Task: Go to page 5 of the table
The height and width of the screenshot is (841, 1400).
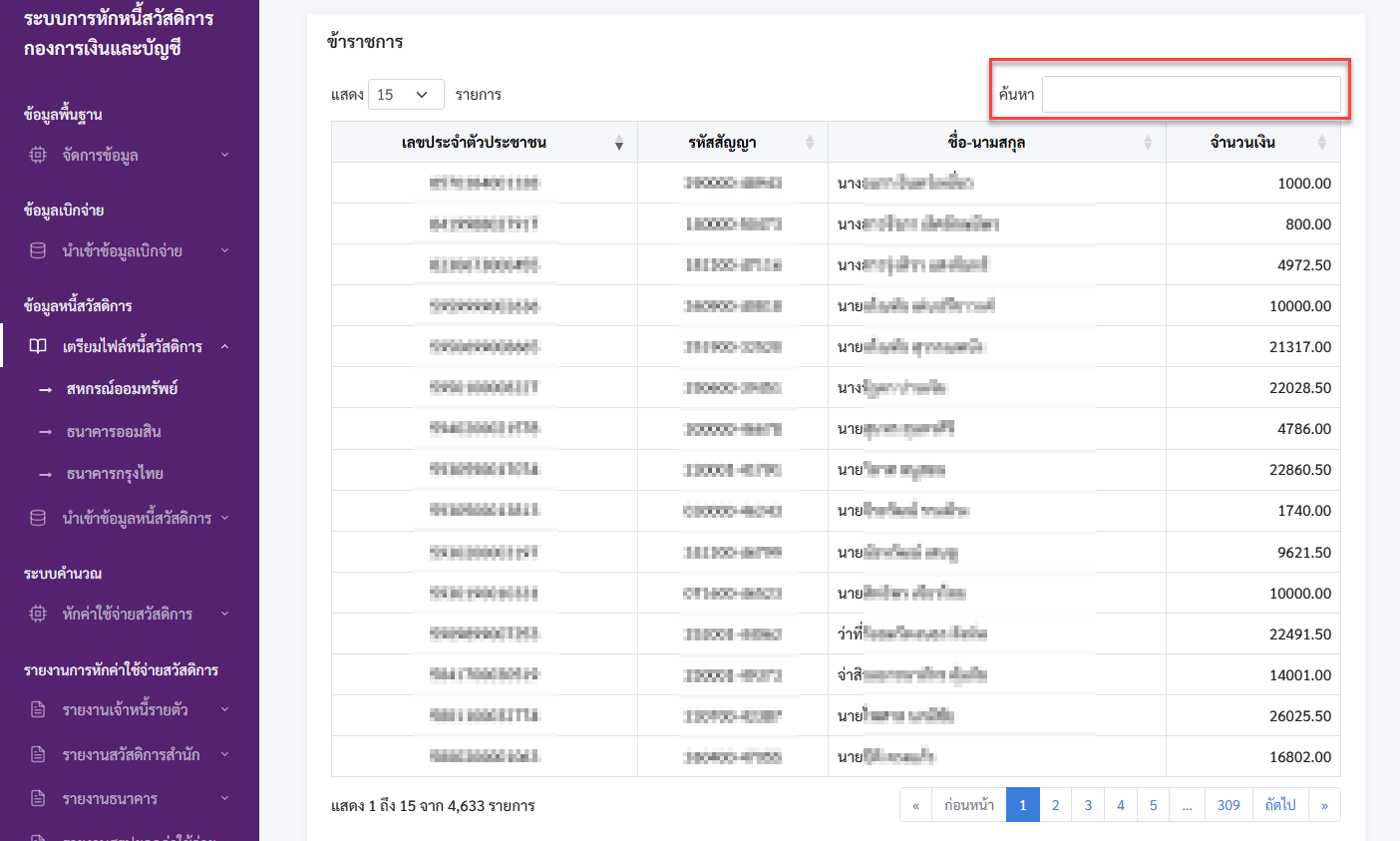Action: [1154, 805]
